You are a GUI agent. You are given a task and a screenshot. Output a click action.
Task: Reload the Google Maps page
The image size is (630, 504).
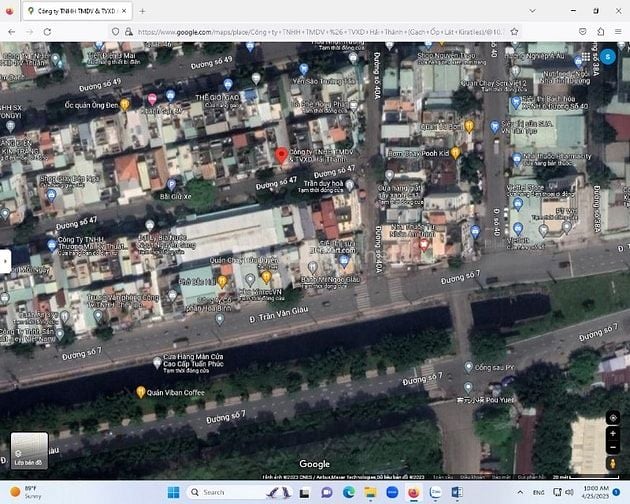[x=47, y=32]
